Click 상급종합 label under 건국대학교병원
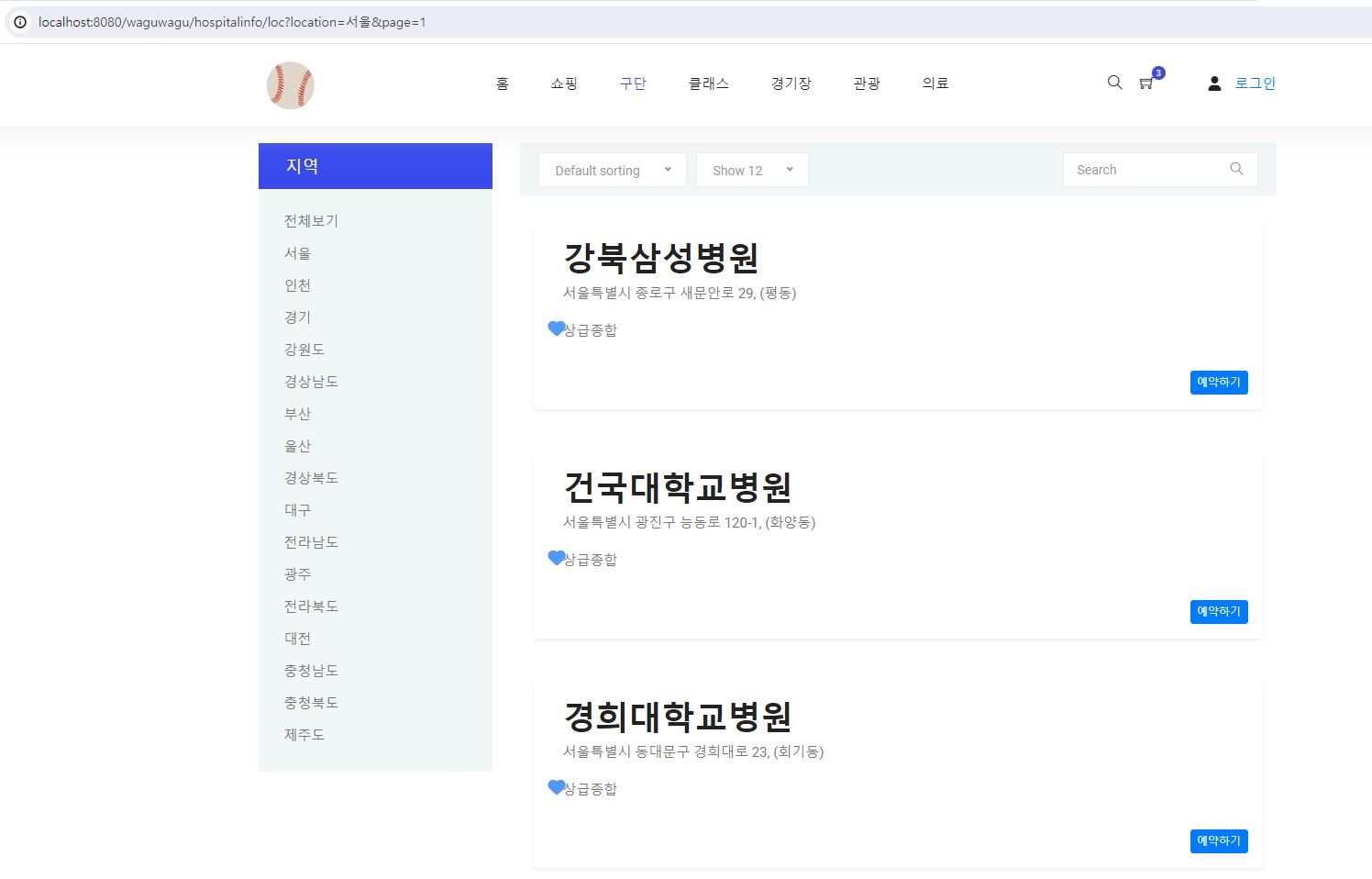The height and width of the screenshot is (879, 1372). click(x=592, y=560)
